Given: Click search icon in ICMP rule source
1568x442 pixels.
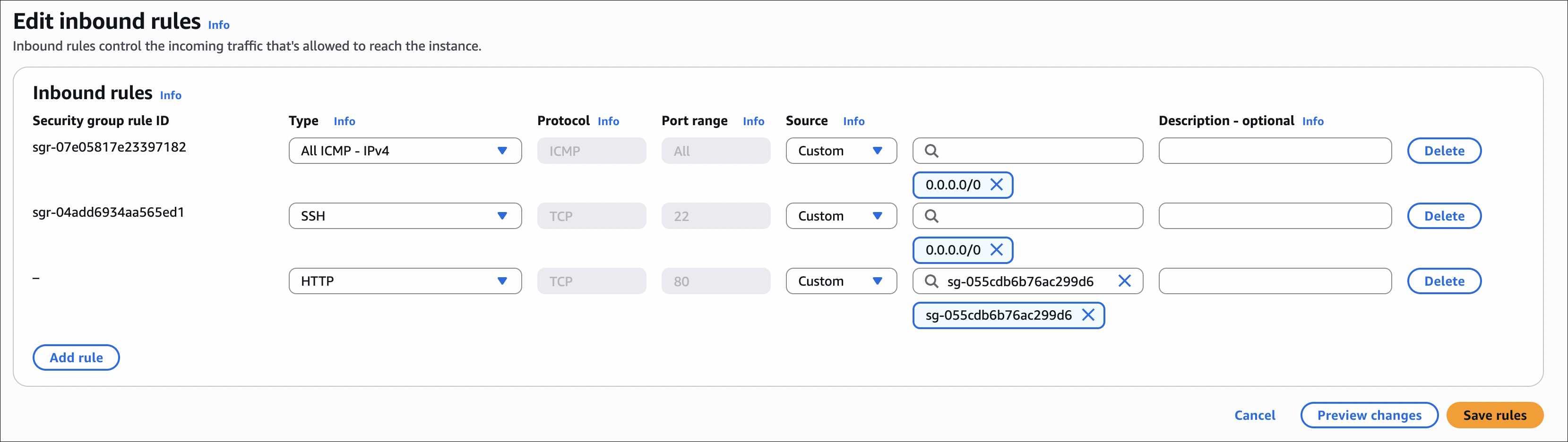Looking at the screenshot, I should click(x=931, y=151).
